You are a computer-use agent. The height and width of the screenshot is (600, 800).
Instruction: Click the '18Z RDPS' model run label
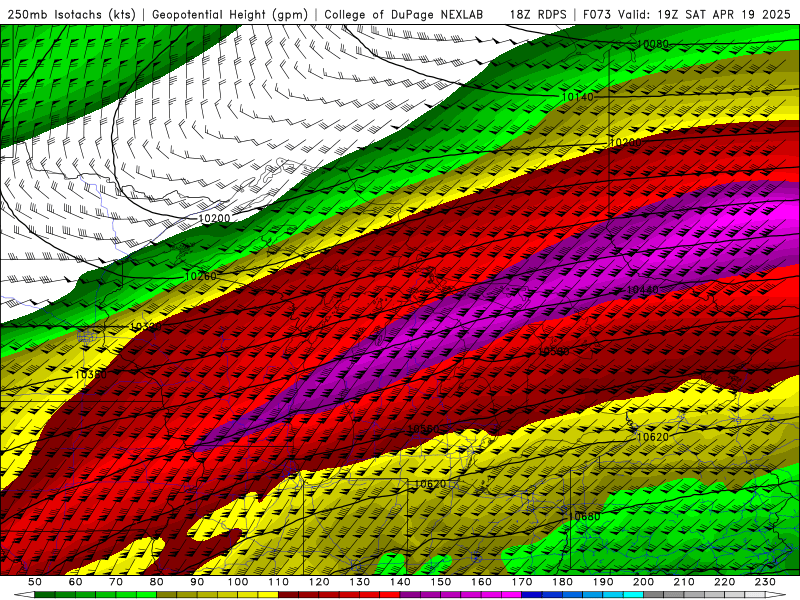pos(538,14)
